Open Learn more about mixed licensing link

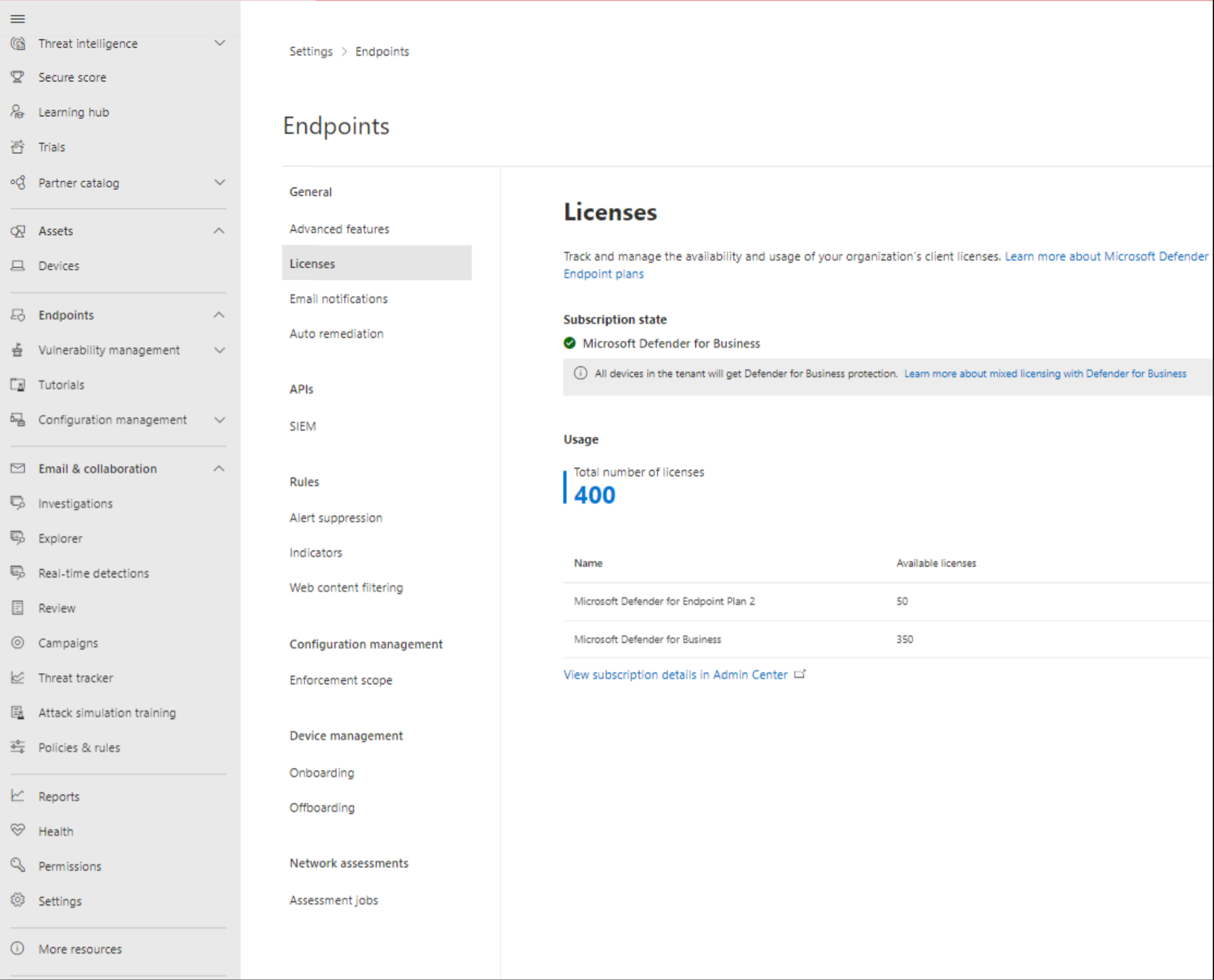[1045, 374]
